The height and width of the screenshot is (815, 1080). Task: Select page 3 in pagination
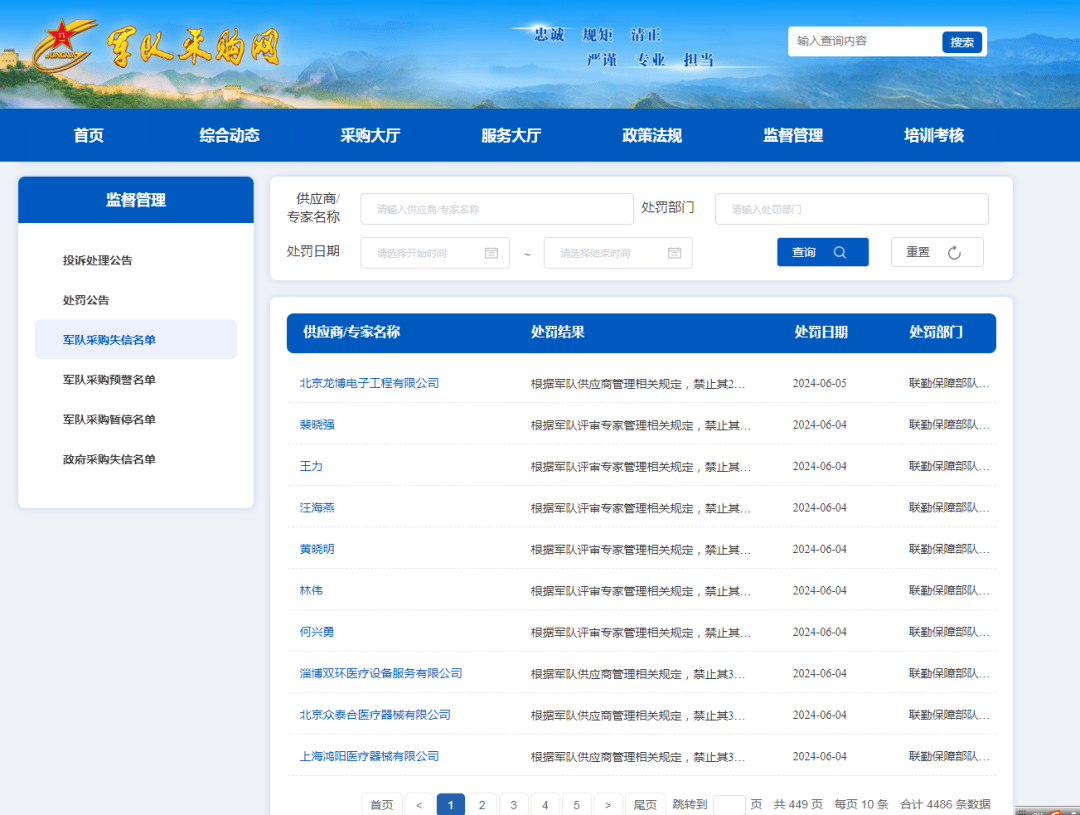tap(513, 805)
